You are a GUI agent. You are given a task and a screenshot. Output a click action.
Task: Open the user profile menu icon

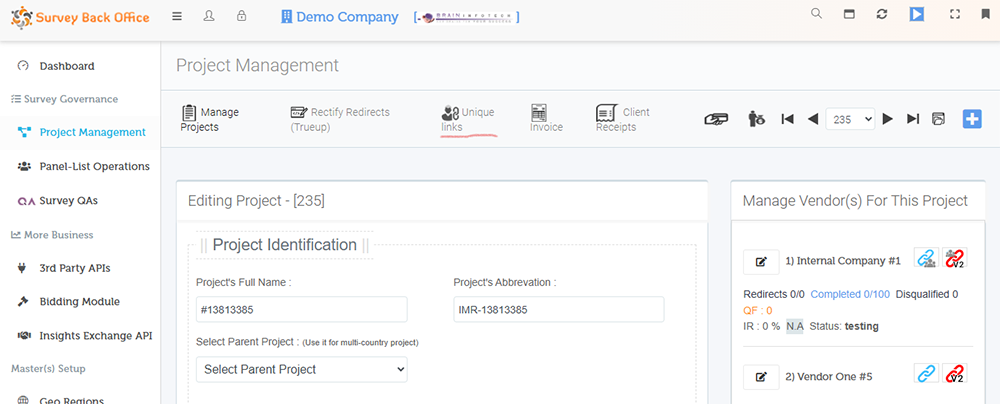(209, 17)
